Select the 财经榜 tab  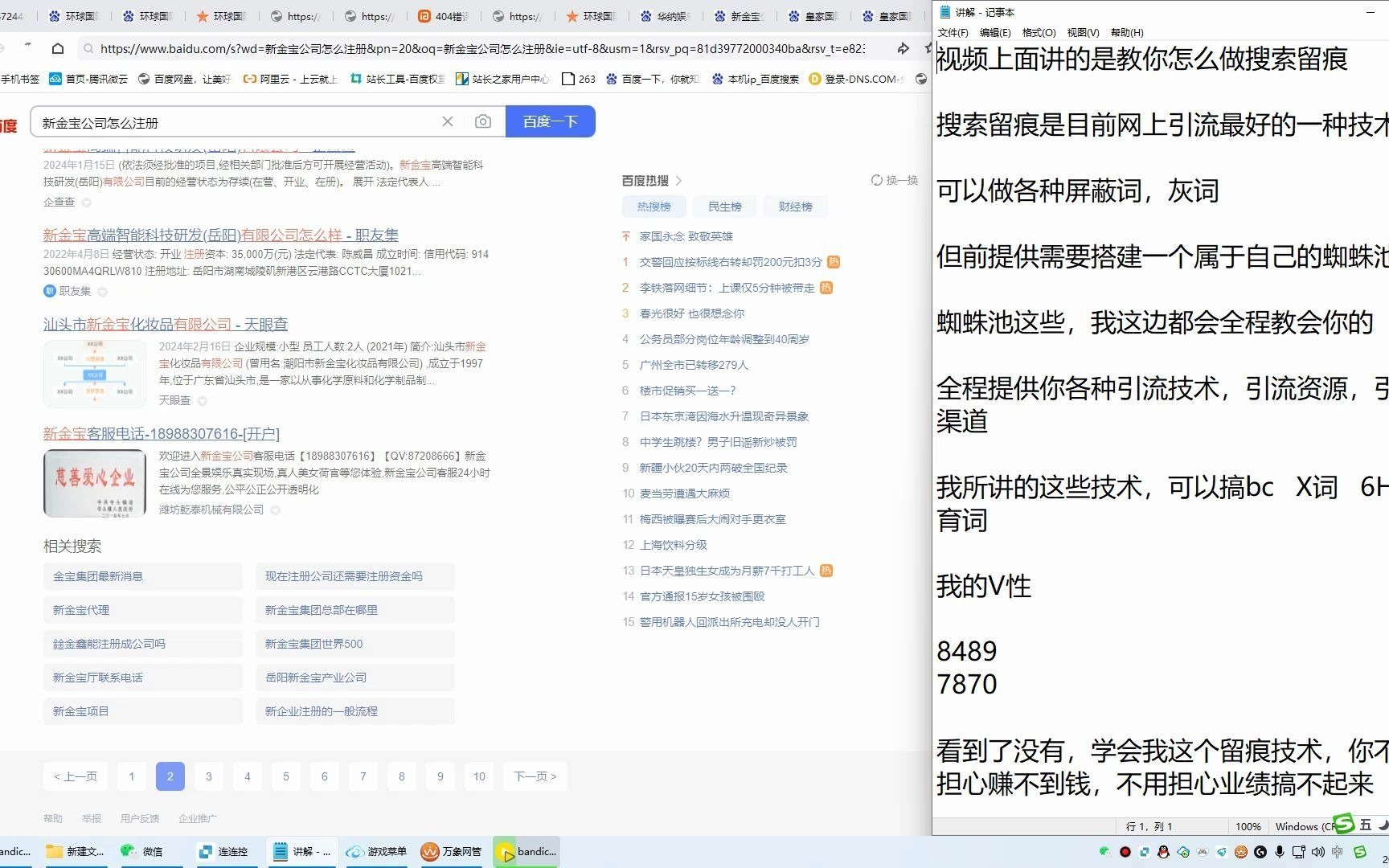795,207
